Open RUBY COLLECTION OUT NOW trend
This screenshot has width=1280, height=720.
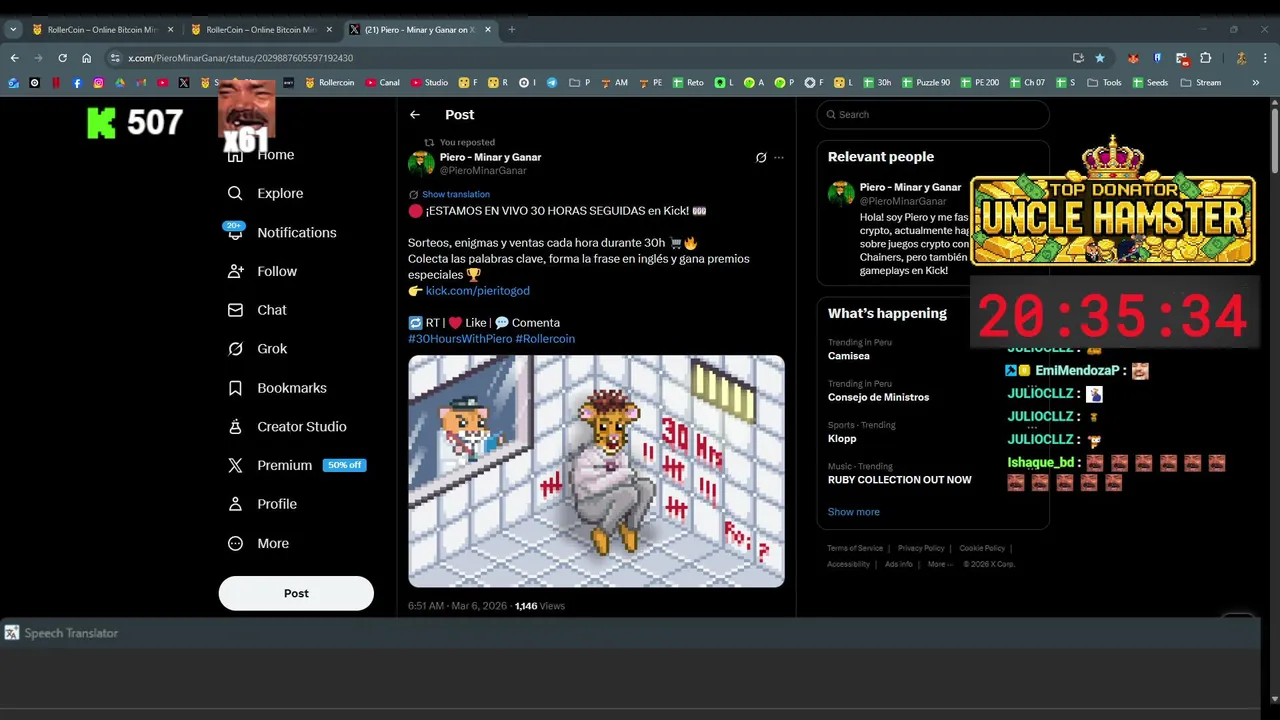point(899,480)
